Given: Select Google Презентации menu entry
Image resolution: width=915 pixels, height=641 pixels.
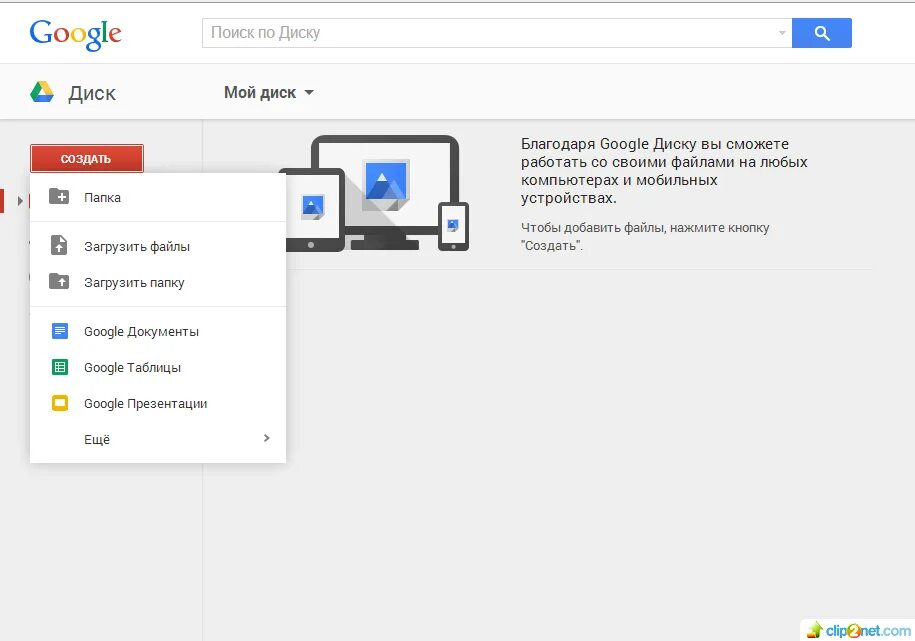Looking at the screenshot, I should tap(145, 403).
